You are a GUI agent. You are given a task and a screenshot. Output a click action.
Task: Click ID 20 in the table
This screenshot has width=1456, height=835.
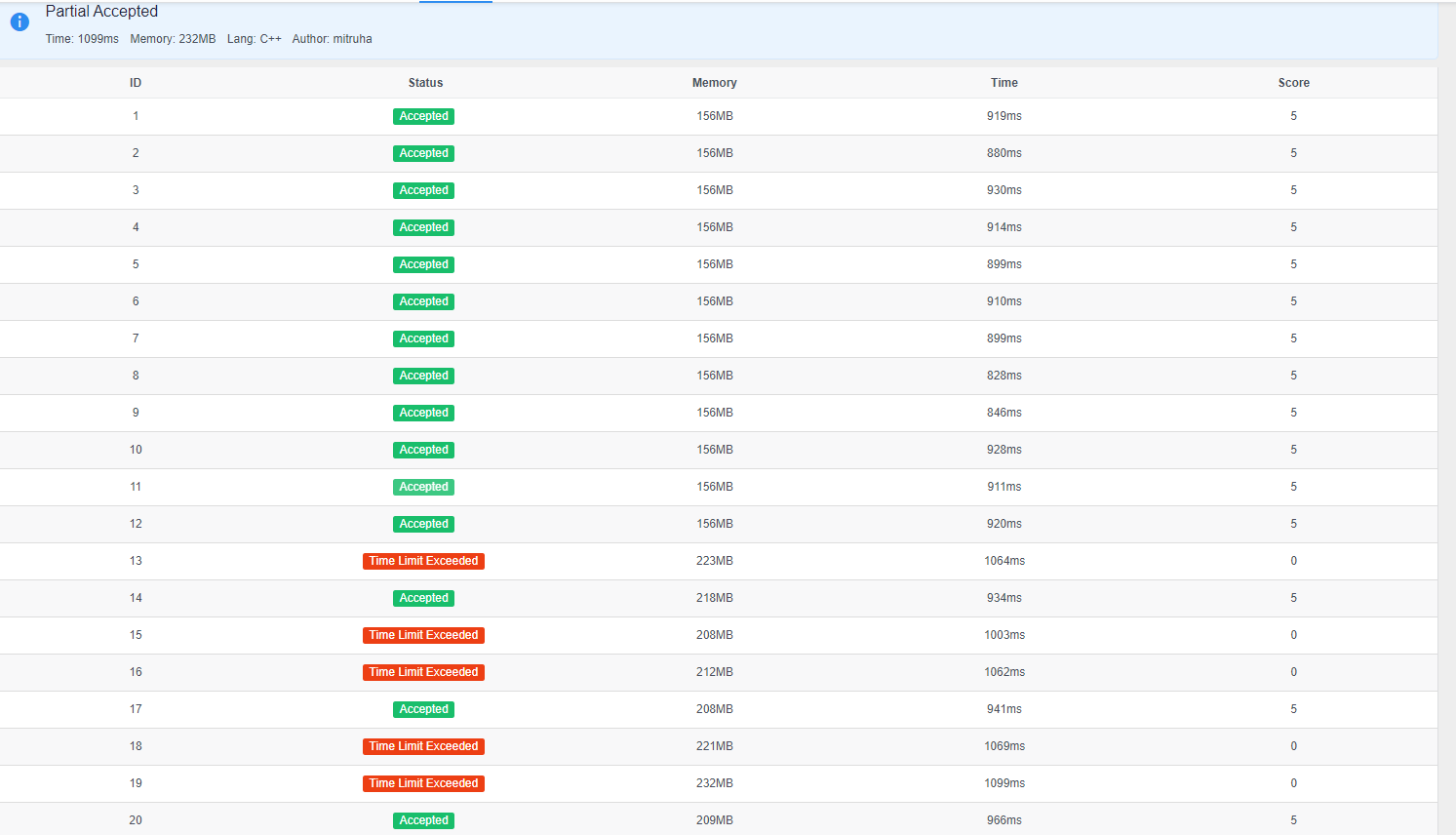point(136,820)
